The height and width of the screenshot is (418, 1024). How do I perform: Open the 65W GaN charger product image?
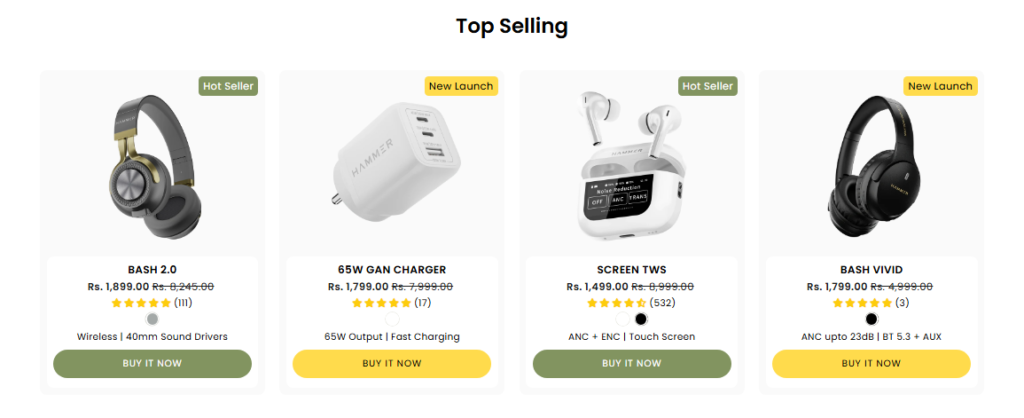pos(391,160)
